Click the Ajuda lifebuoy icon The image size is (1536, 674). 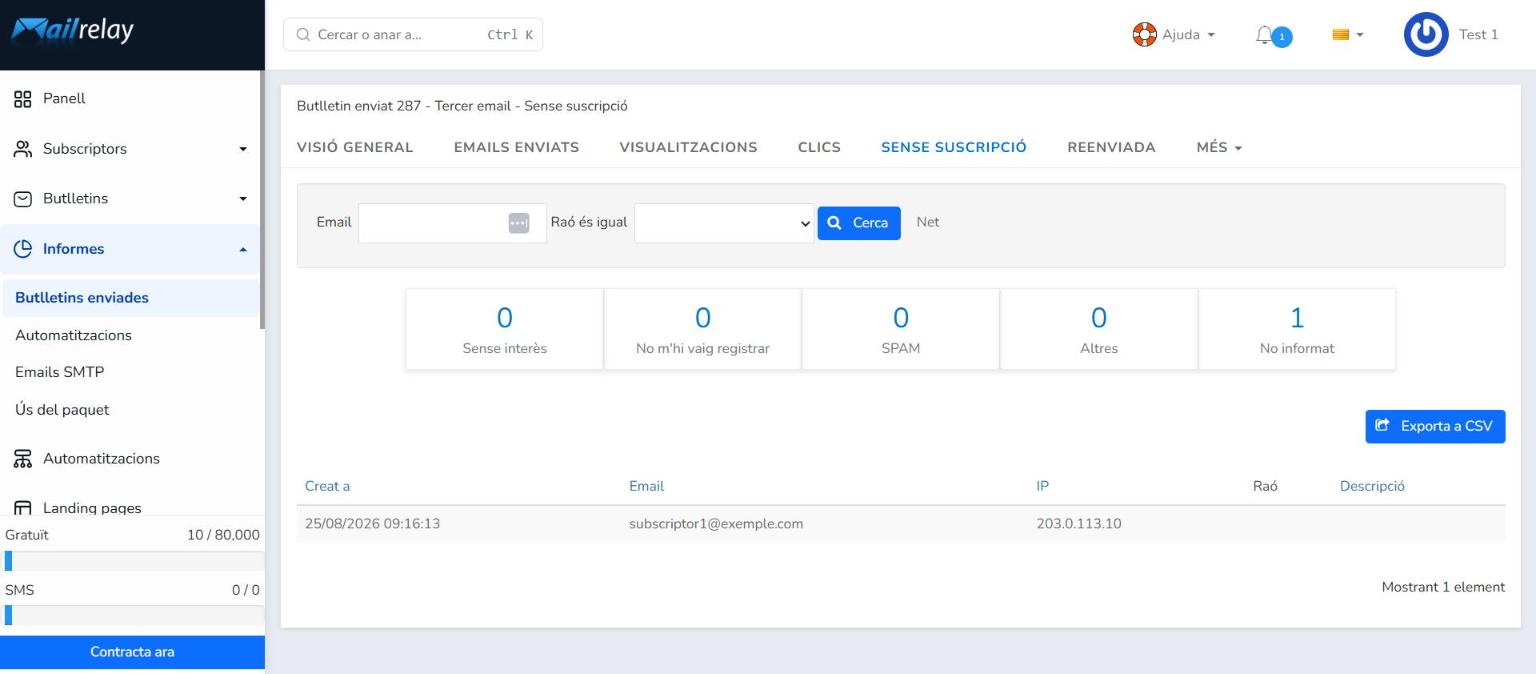pyautogui.click(x=1143, y=35)
